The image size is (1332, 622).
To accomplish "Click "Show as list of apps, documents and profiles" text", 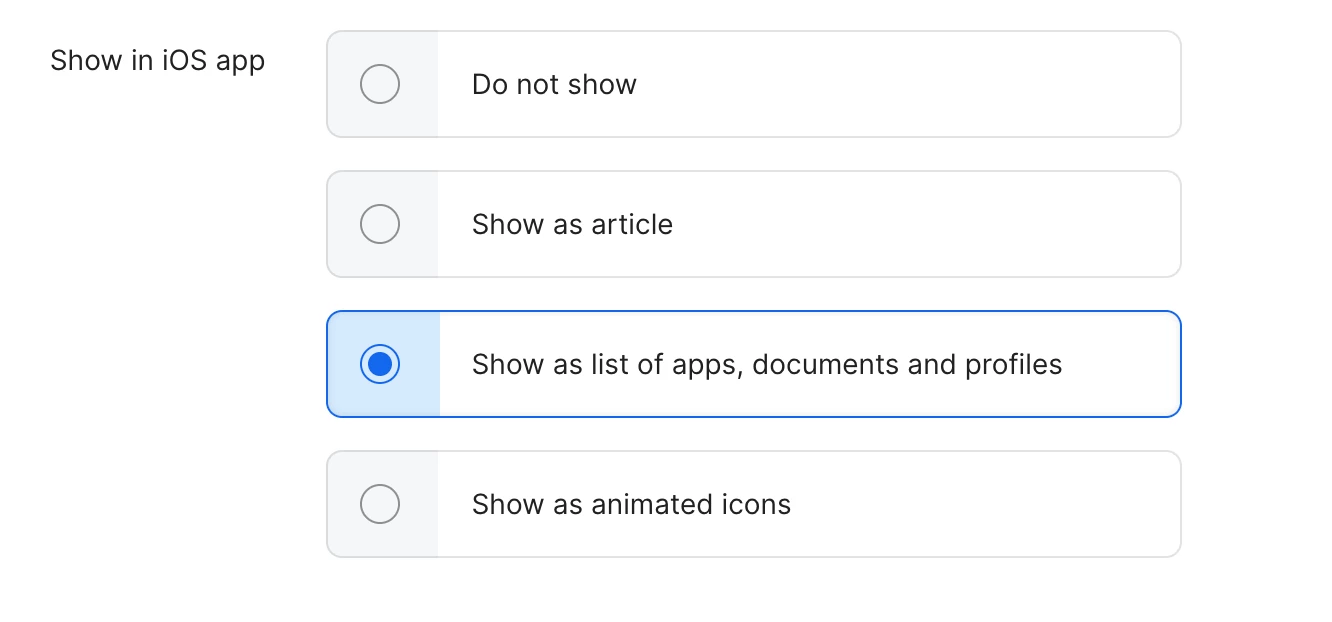I will [x=766, y=364].
